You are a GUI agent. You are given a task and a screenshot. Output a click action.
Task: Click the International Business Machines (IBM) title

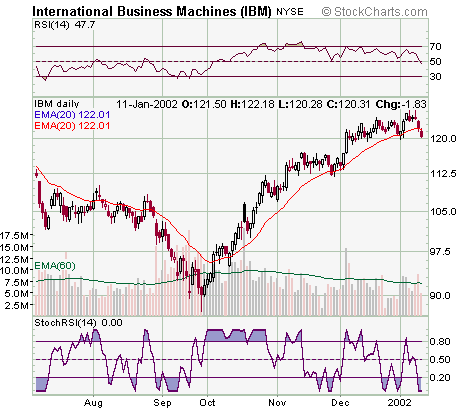coord(152,12)
